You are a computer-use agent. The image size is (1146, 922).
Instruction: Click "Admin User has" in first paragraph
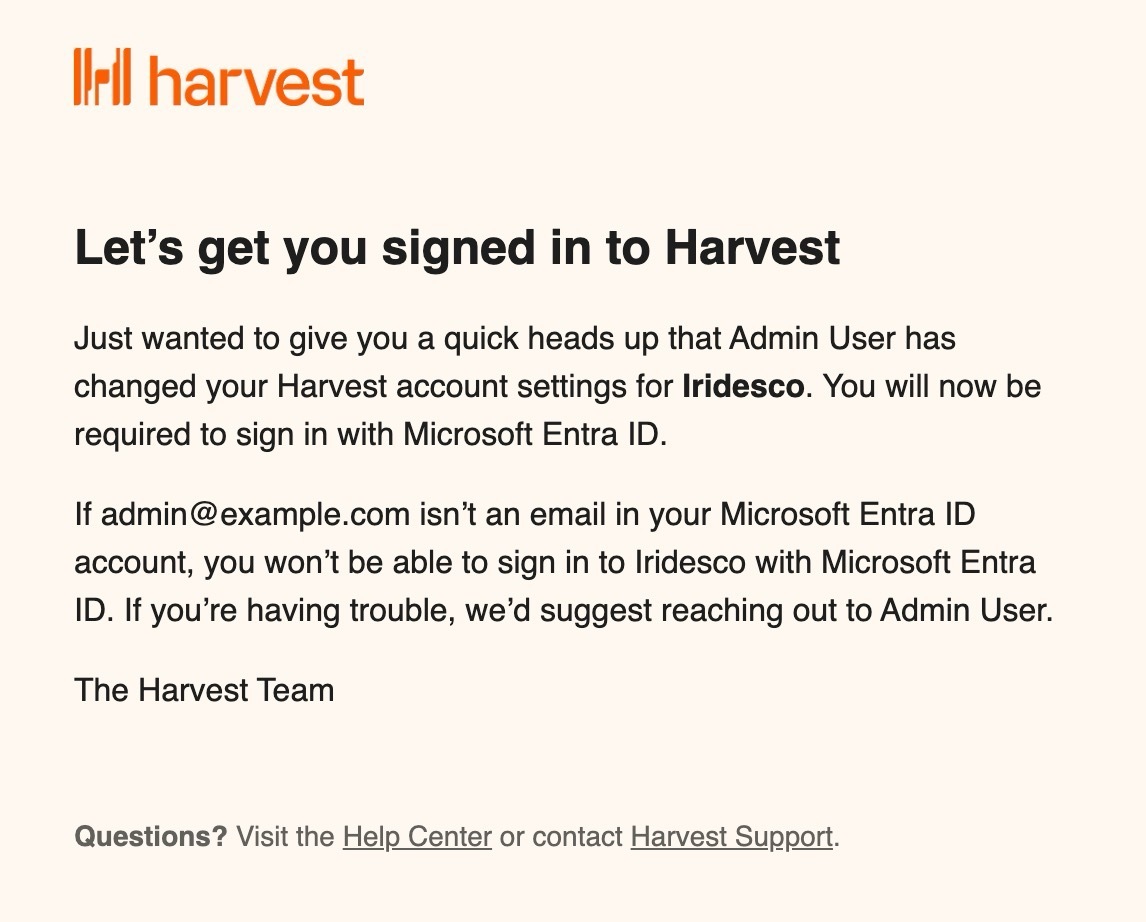coord(843,338)
